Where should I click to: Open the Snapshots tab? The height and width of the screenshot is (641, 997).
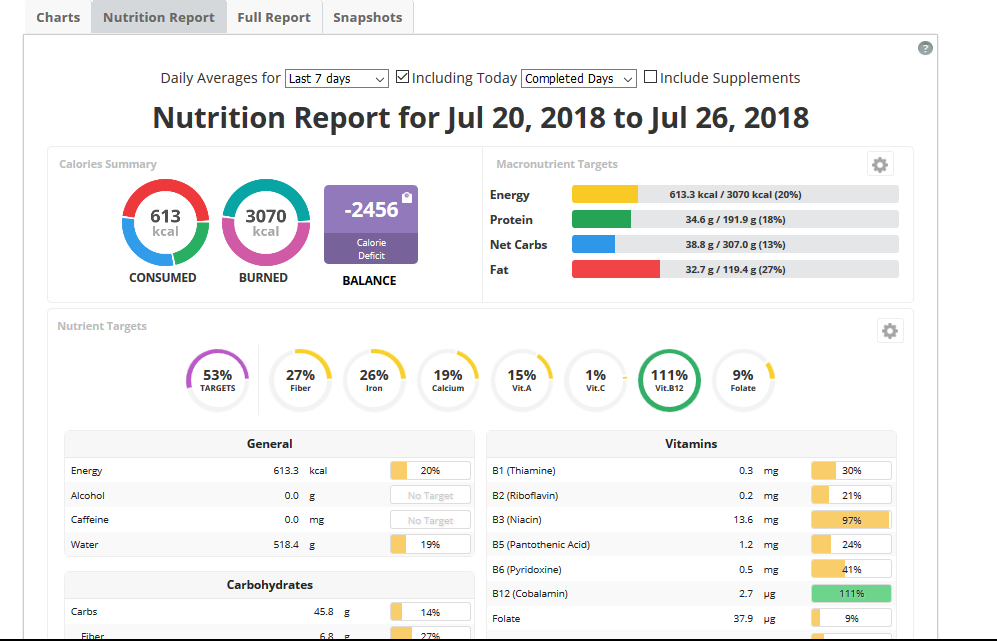(x=368, y=17)
